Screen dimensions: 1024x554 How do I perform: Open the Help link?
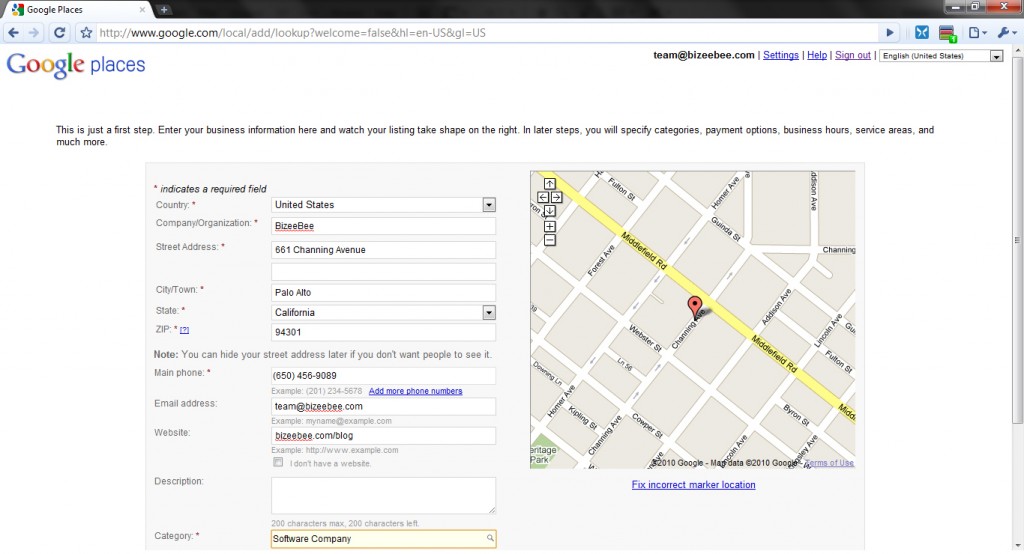[817, 56]
